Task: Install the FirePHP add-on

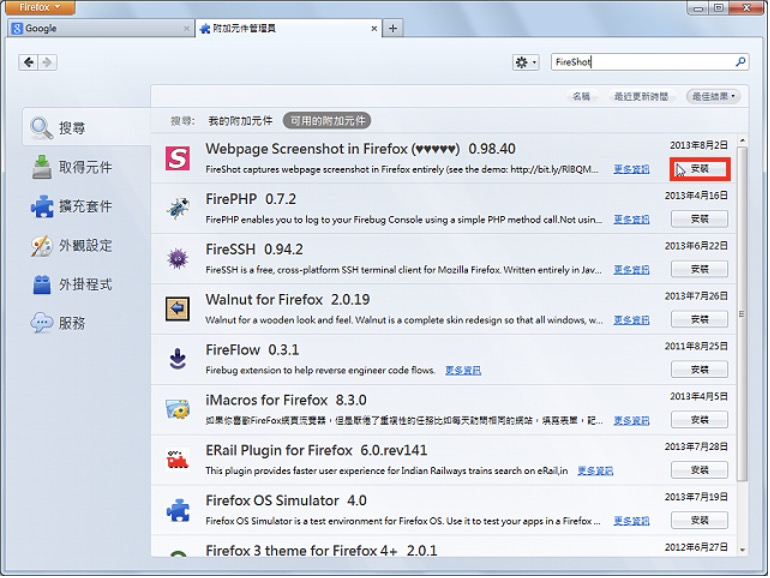Action: tap(699, 219)
